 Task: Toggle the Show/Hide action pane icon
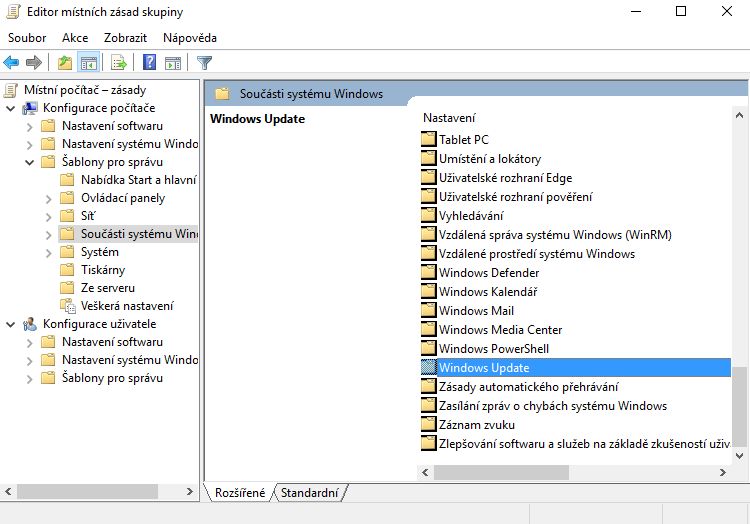(173, 63)
